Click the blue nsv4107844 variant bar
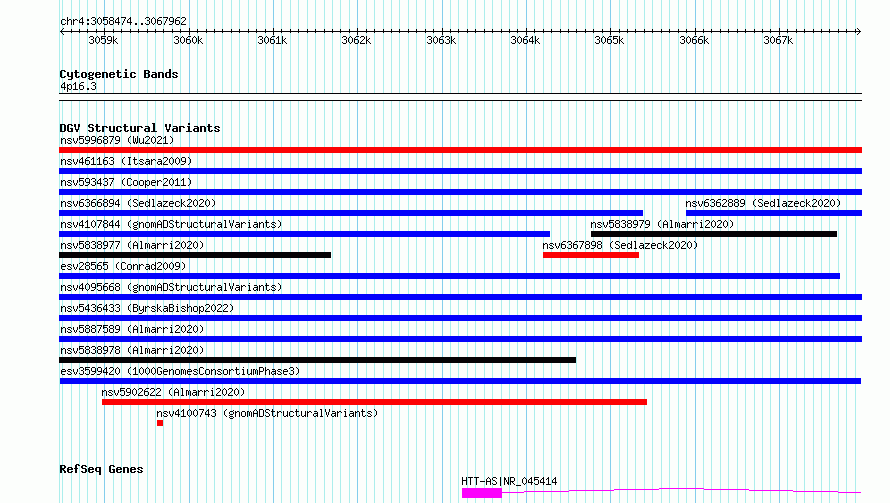The image size is (890, 503). pyautogui.click(x=304, y=234)
